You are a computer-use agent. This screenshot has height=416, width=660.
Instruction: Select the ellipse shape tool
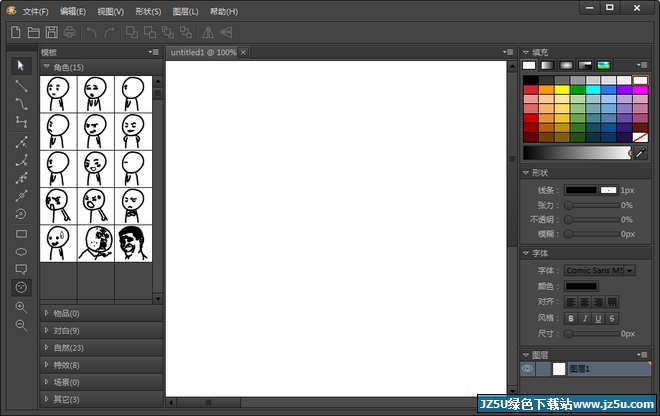(x=21, y=252)
